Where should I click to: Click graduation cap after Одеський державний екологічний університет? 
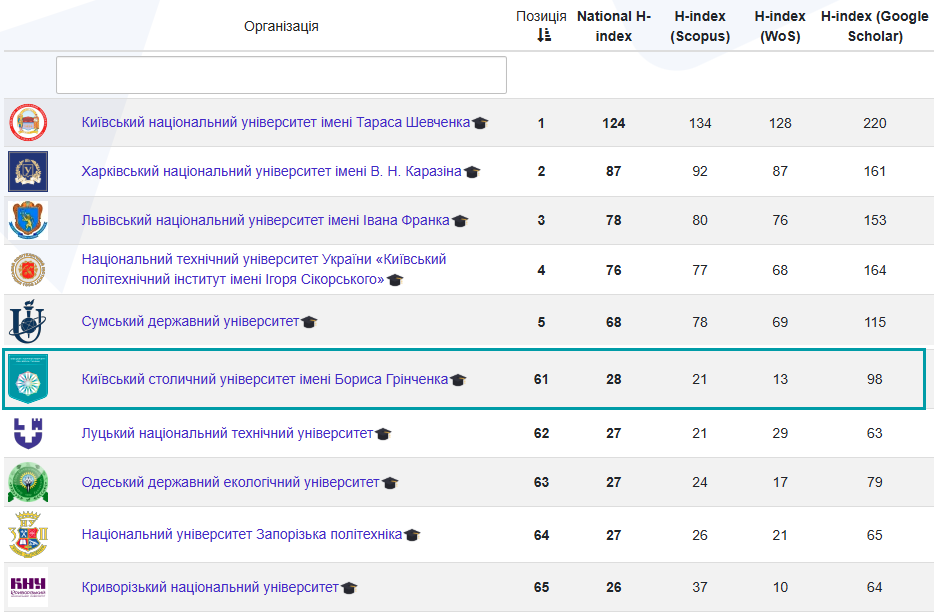pos(390,483)
